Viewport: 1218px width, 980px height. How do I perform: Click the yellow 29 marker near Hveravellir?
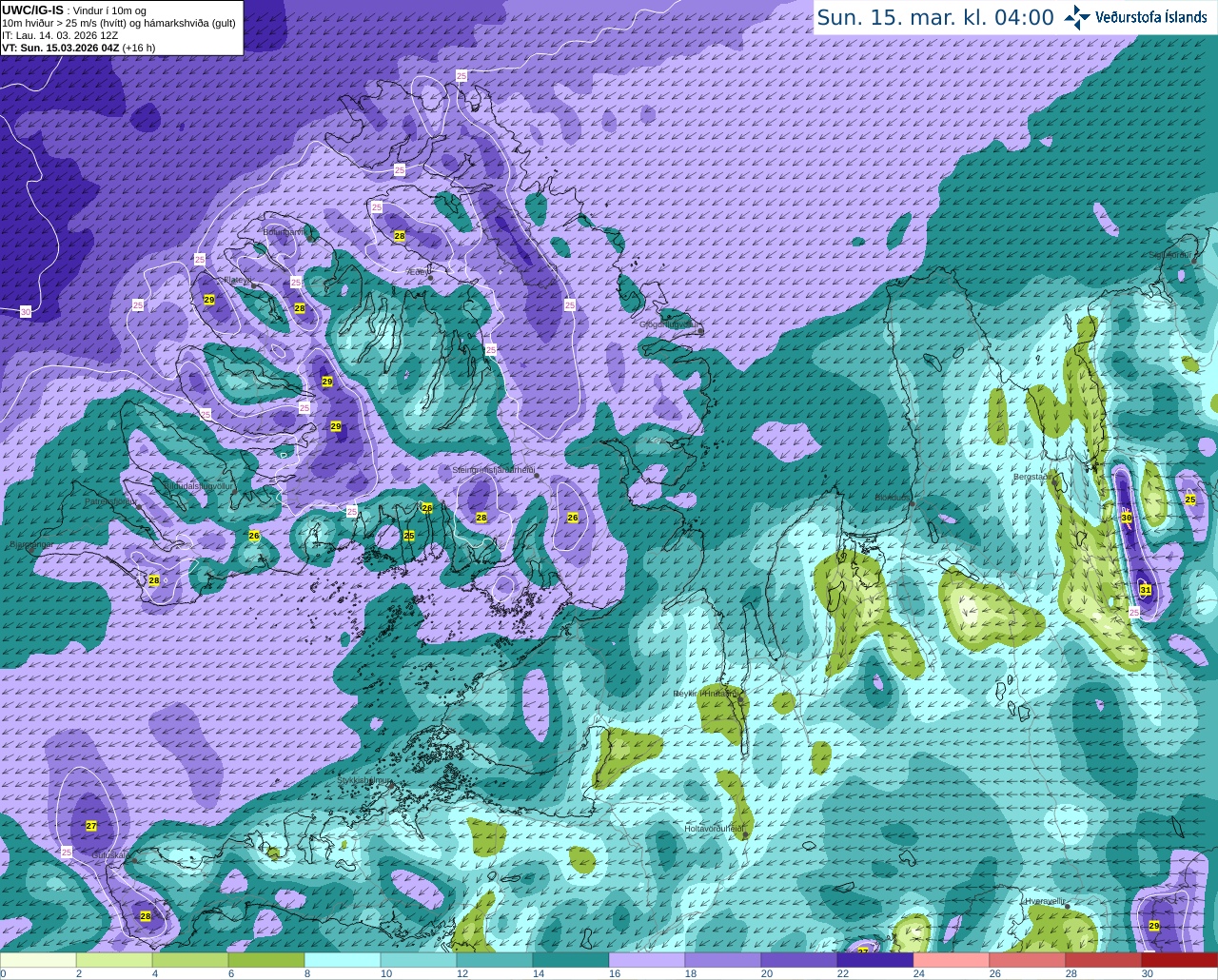click(x=1154, y=926)
